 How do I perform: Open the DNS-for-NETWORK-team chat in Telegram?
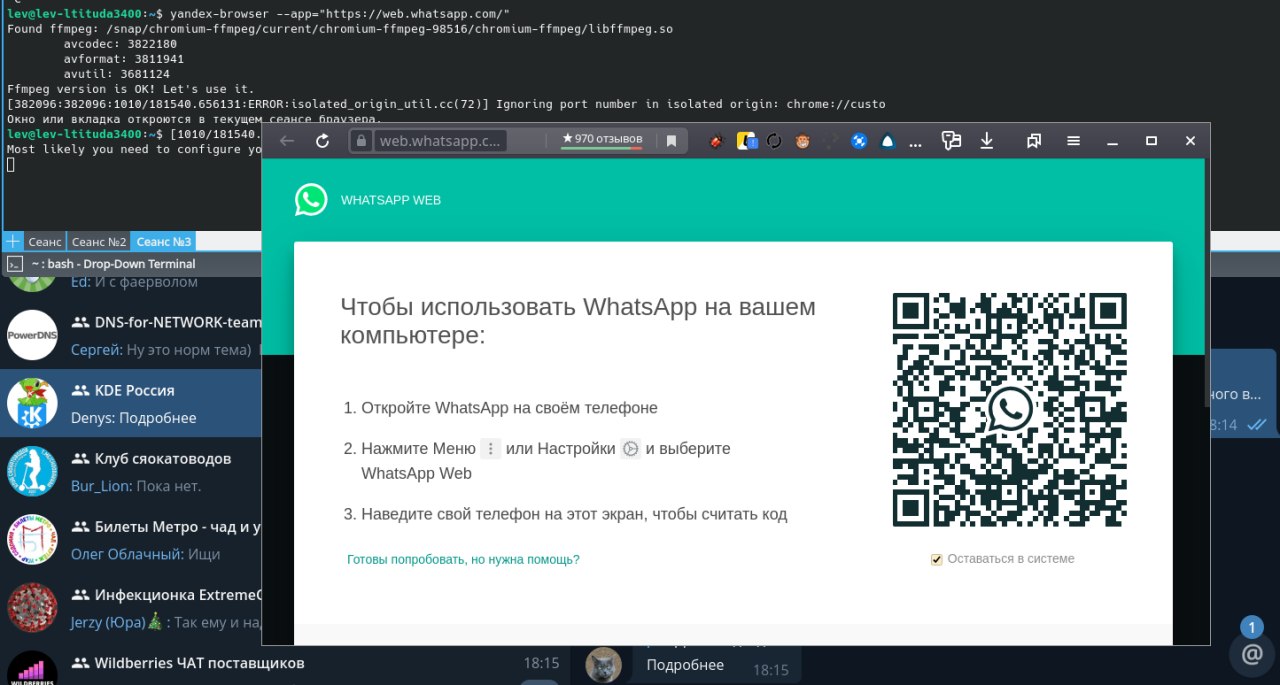pos(131,335)
